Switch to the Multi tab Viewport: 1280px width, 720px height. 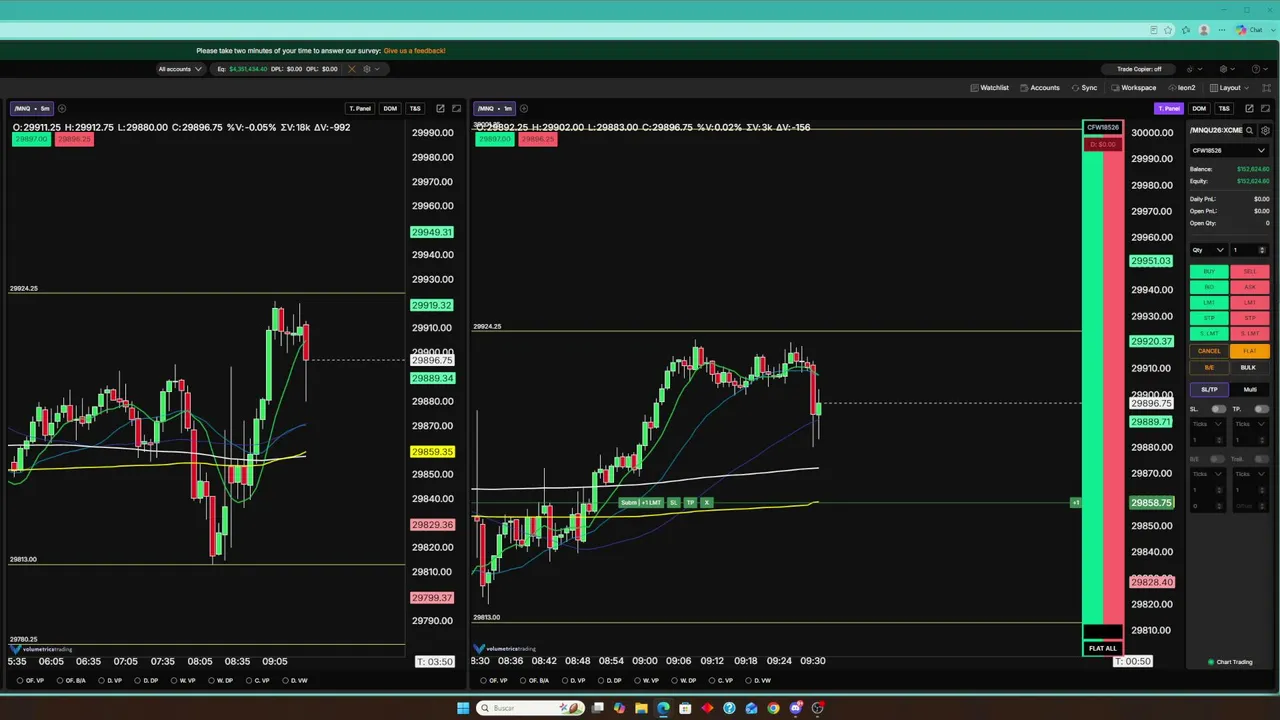(1250, 389)
